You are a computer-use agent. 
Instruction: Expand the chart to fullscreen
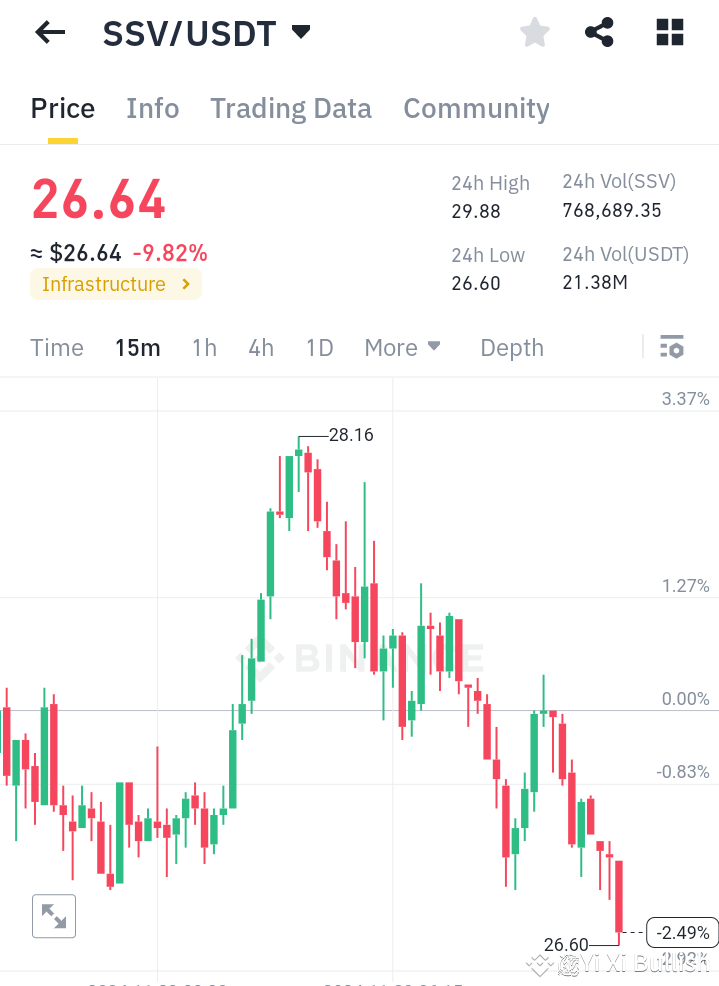(53, 915)
